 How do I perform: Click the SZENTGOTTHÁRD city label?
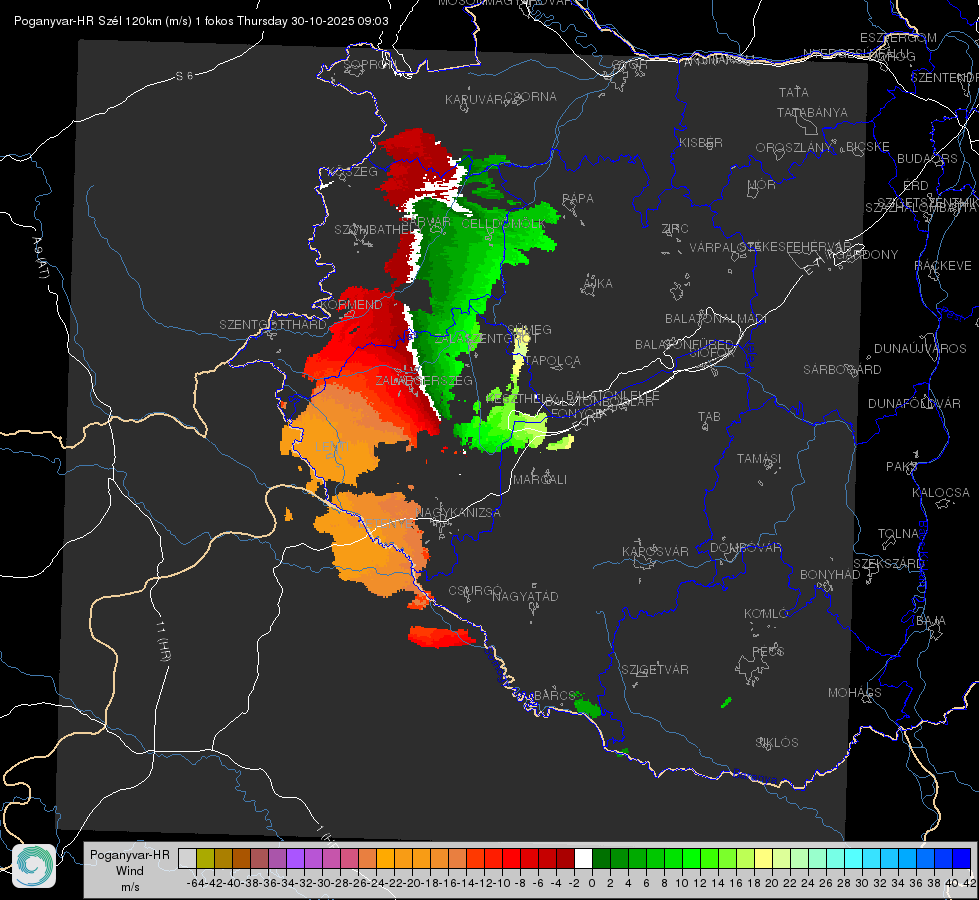[273, 325]
